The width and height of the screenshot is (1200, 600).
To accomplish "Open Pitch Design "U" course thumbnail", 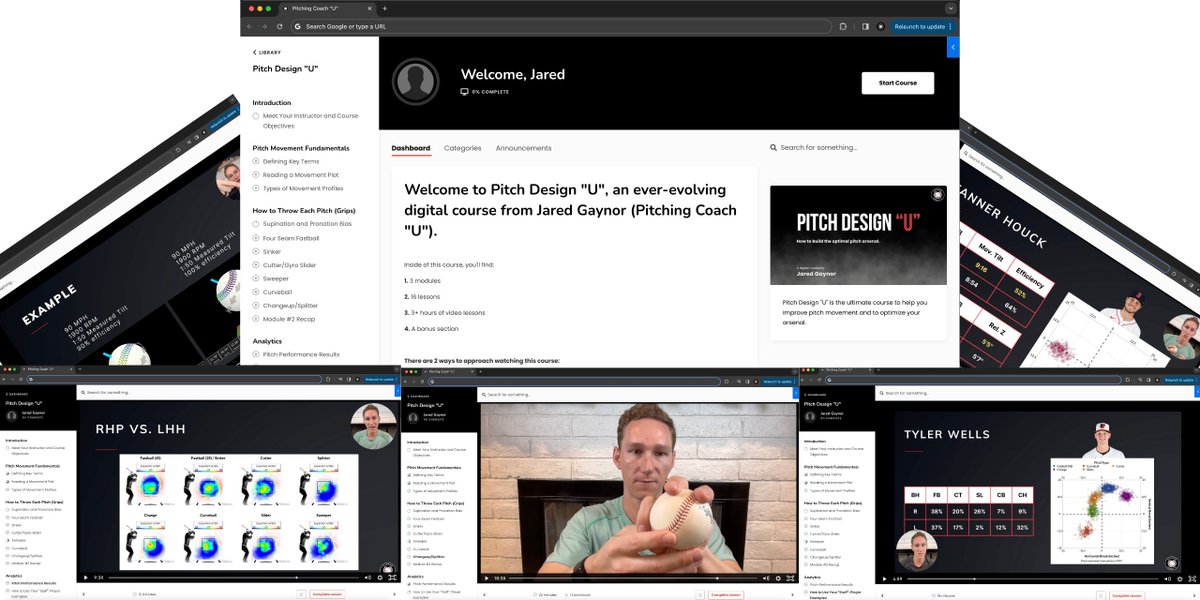I will click(x=858, y=235).
